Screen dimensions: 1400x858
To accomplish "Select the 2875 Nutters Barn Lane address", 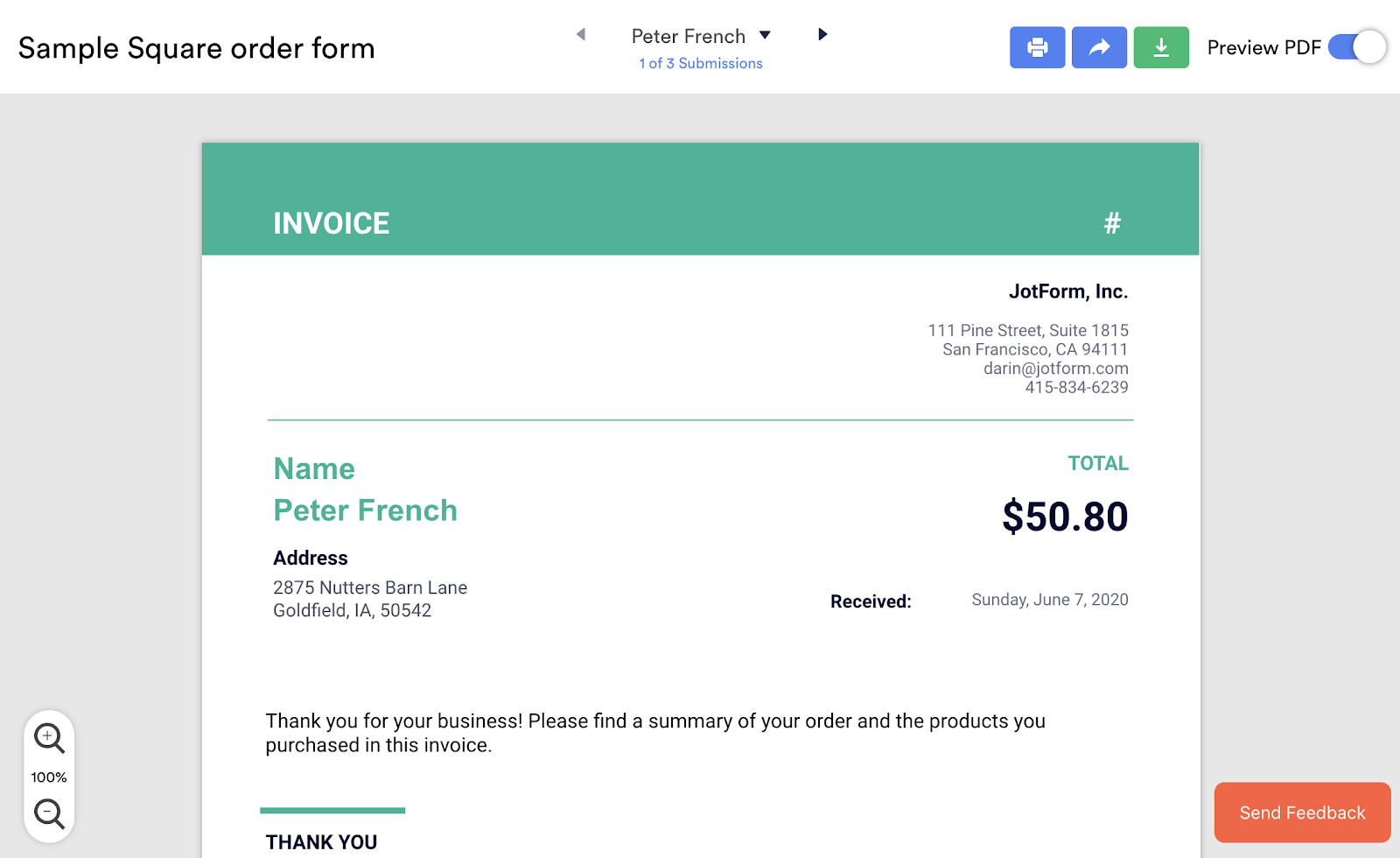I will (370, 587).
